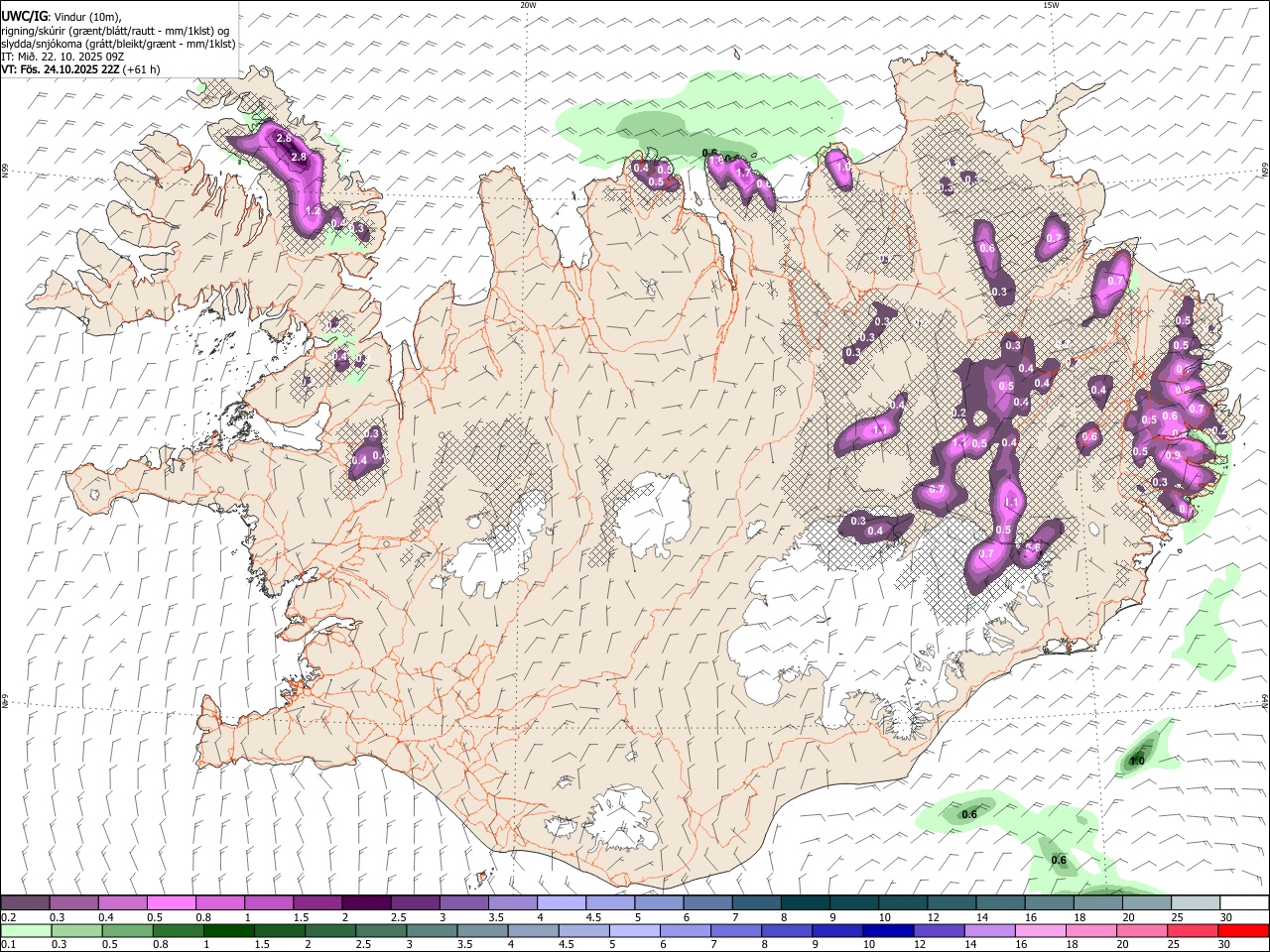This screenshot has height=952, width=1270.
Task: Select the lower scale blue swatch above 7
Action: point(735,930)
